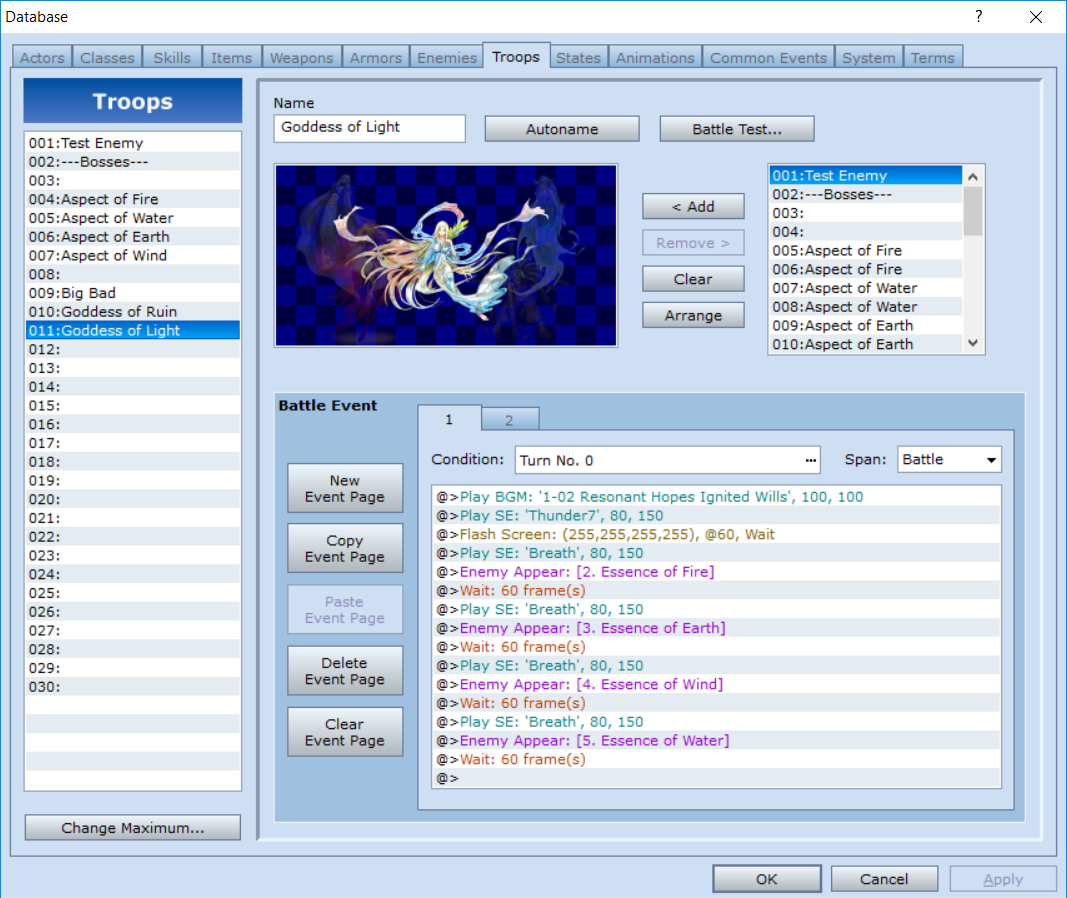The image size is (1067, 898).
Task: Open the Span dropdown
Action: 949,460
